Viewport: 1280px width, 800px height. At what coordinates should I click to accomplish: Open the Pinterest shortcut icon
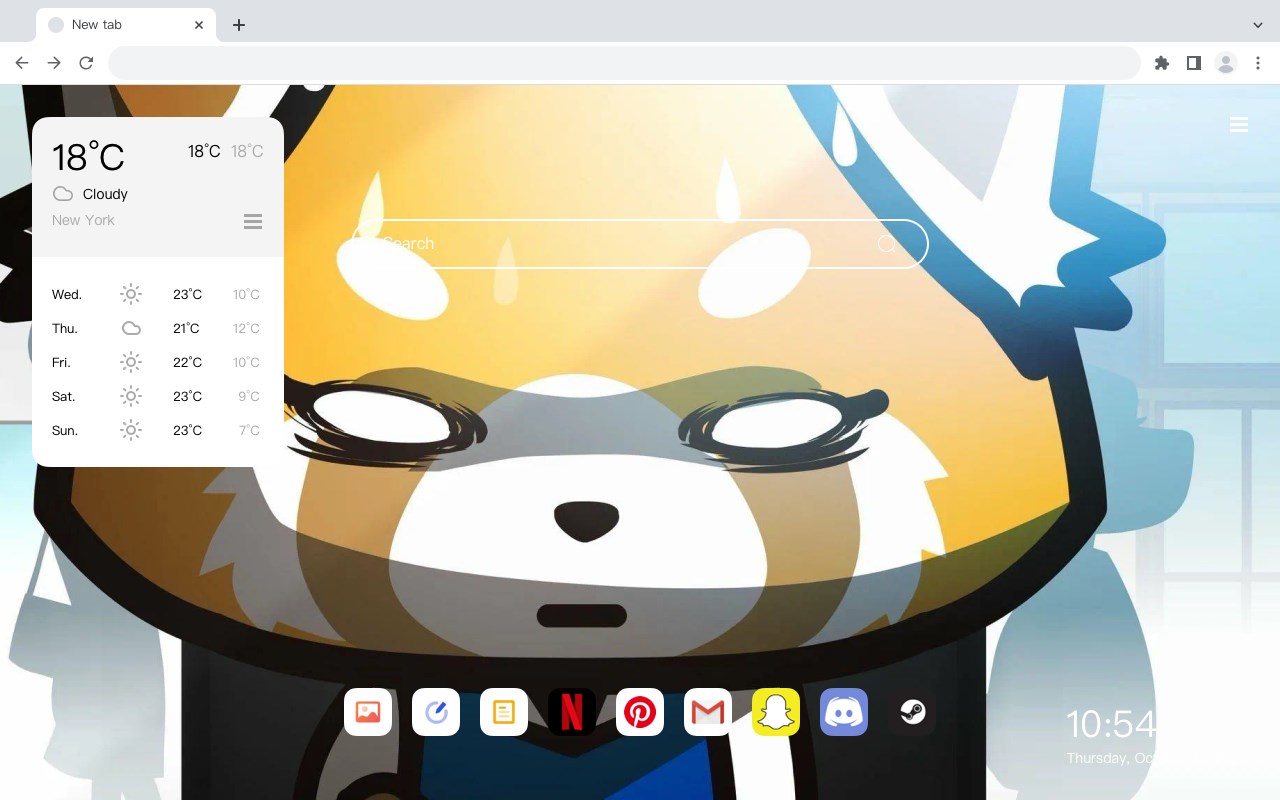(x=640, y=712)
